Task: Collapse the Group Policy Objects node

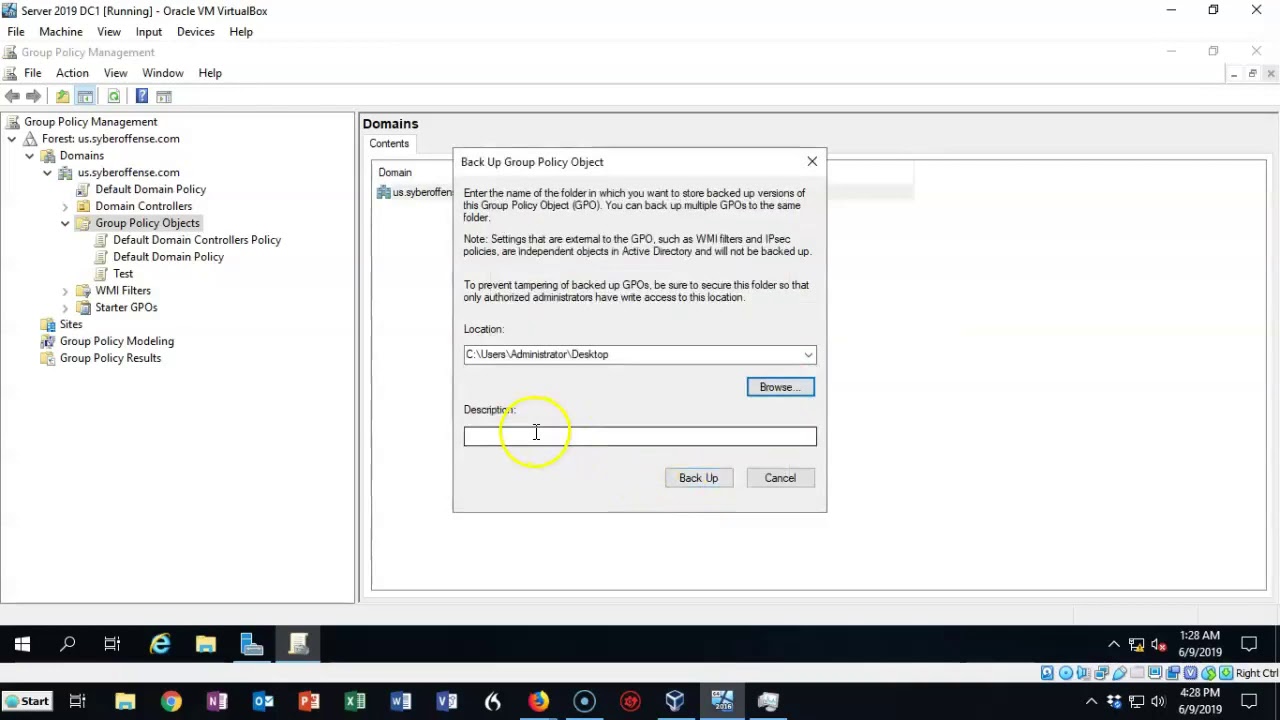Action: pyautogui.click(x=65, y=223)
